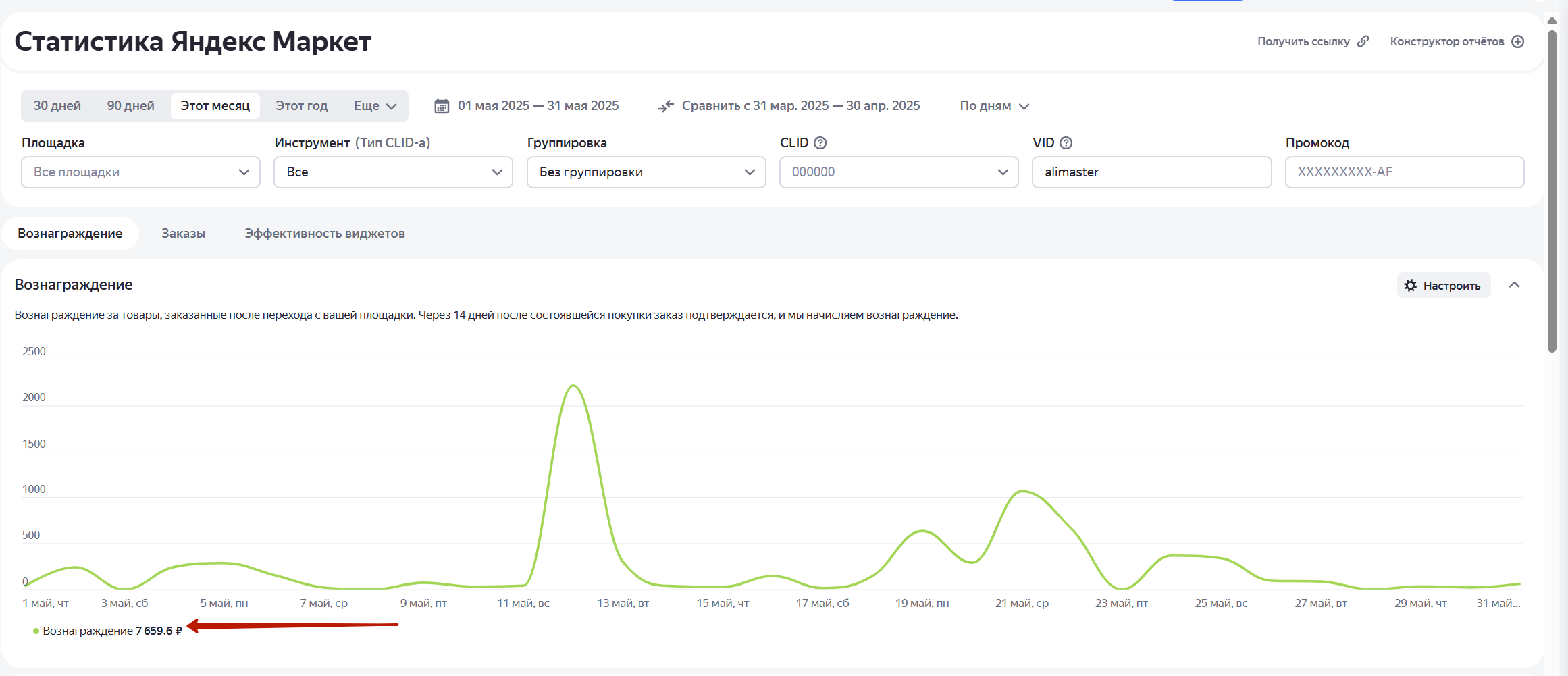Click the 29 май, чт axis label

pyautogui.click(x=1421, y=603)
